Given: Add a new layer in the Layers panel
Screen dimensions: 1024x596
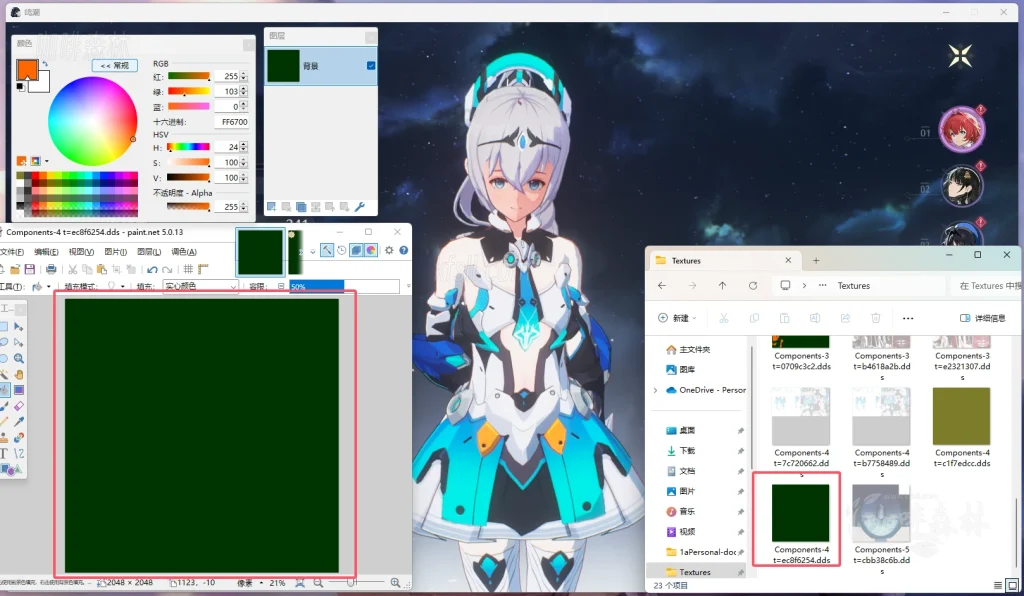Looking at the screenshot, I should click(x=272, y=207).
